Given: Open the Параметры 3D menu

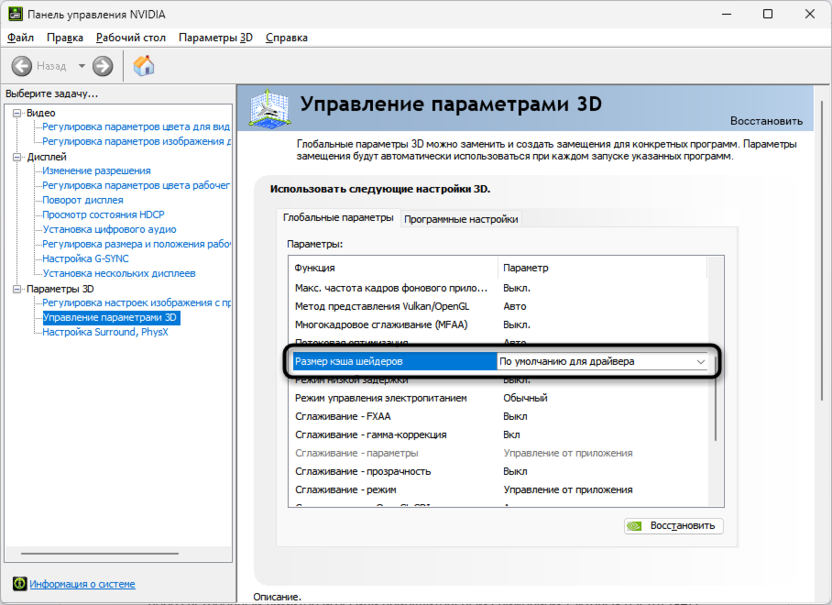Looking at the screenshot, I should tap(215, 37).
